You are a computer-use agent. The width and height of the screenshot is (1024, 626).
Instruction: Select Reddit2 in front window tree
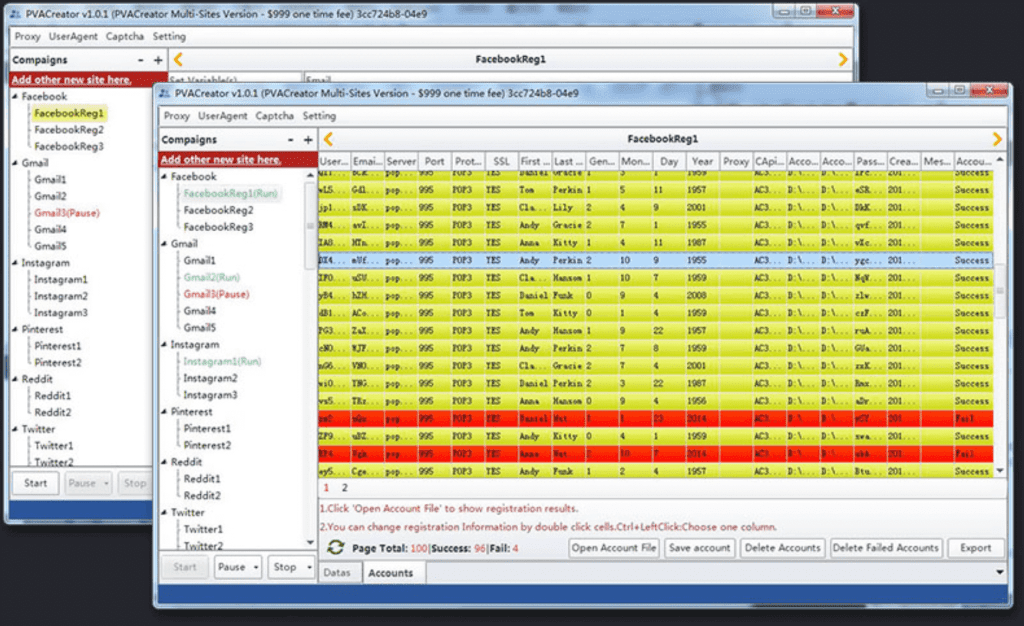[x=202, y=496]
